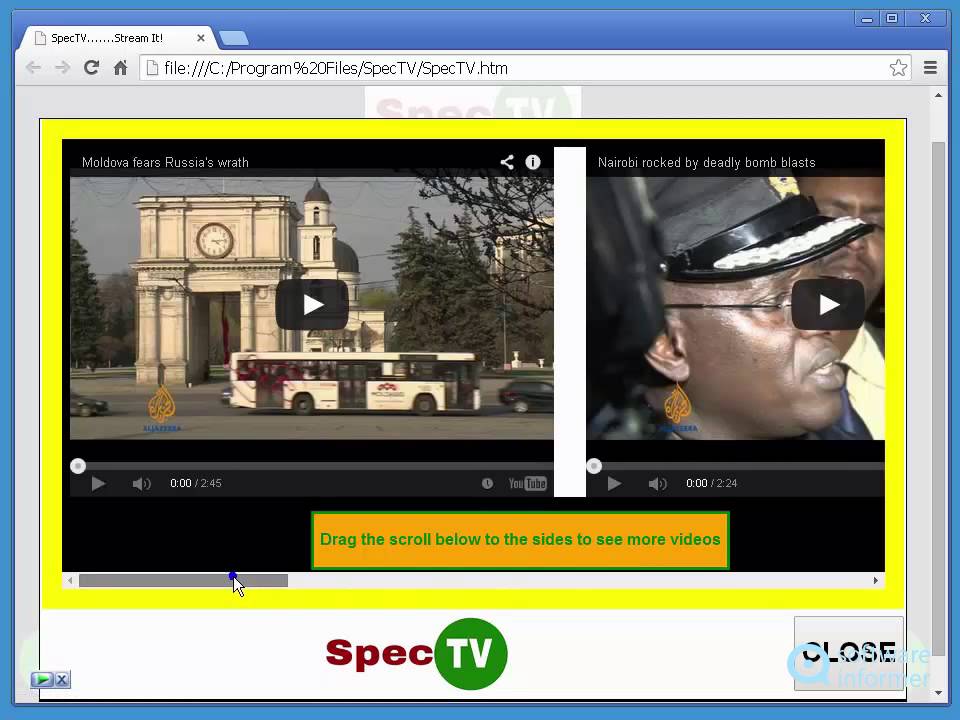This screenshot has width=960, height=720.
Task: Bookmark this page with the star icon
Action: (x=898, y=68)
